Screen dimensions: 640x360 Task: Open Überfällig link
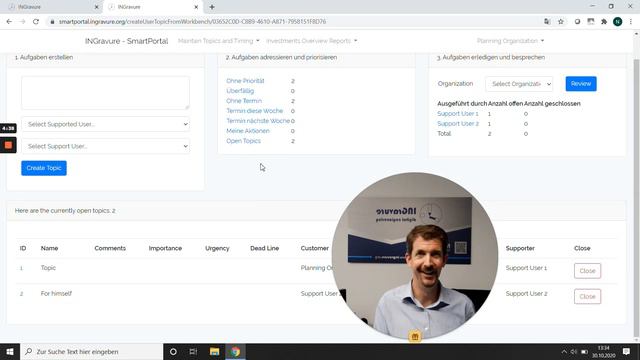240,91
